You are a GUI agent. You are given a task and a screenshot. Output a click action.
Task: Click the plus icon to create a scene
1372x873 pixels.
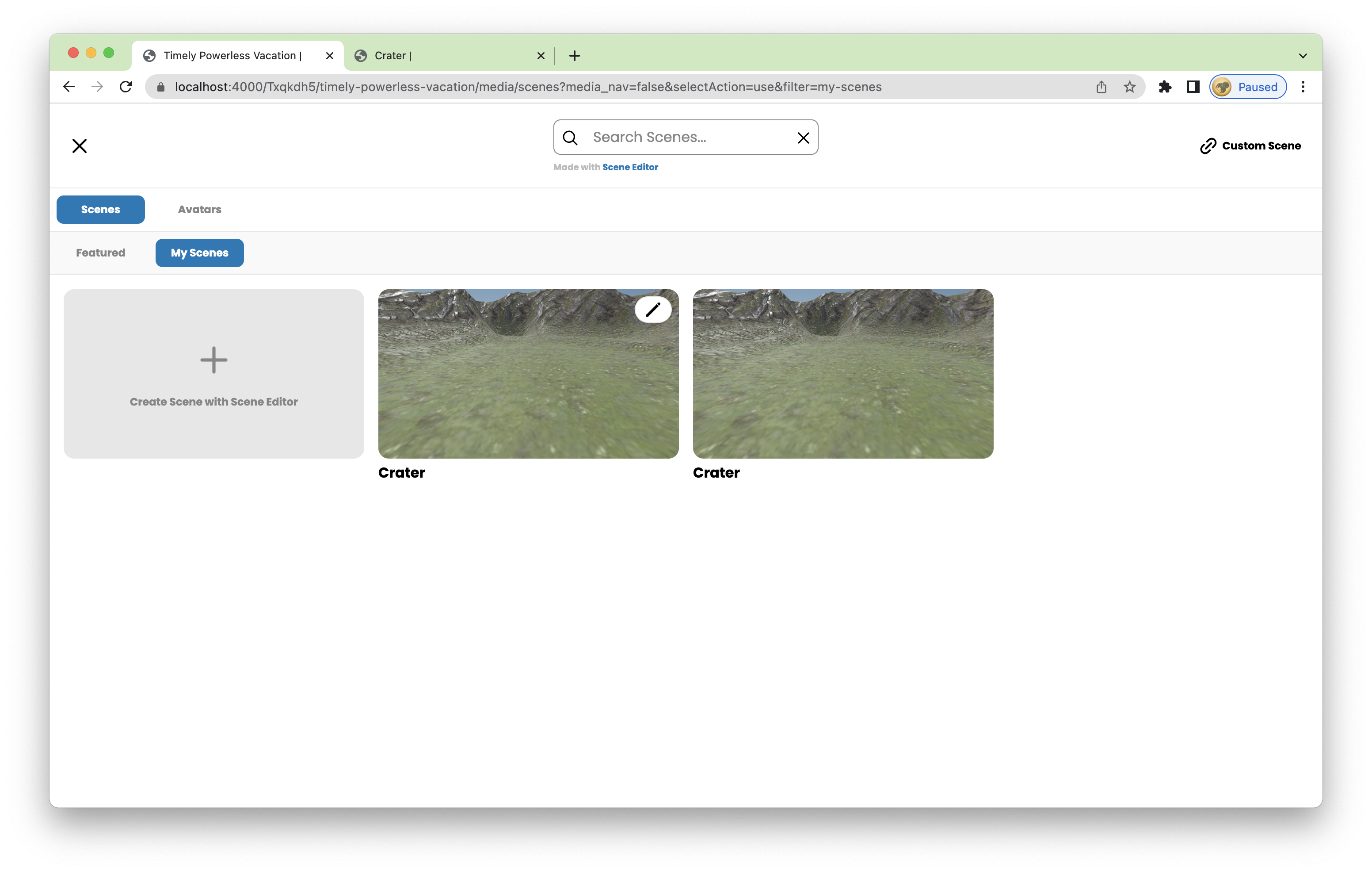pyautogui.click(x=213, y=360)
